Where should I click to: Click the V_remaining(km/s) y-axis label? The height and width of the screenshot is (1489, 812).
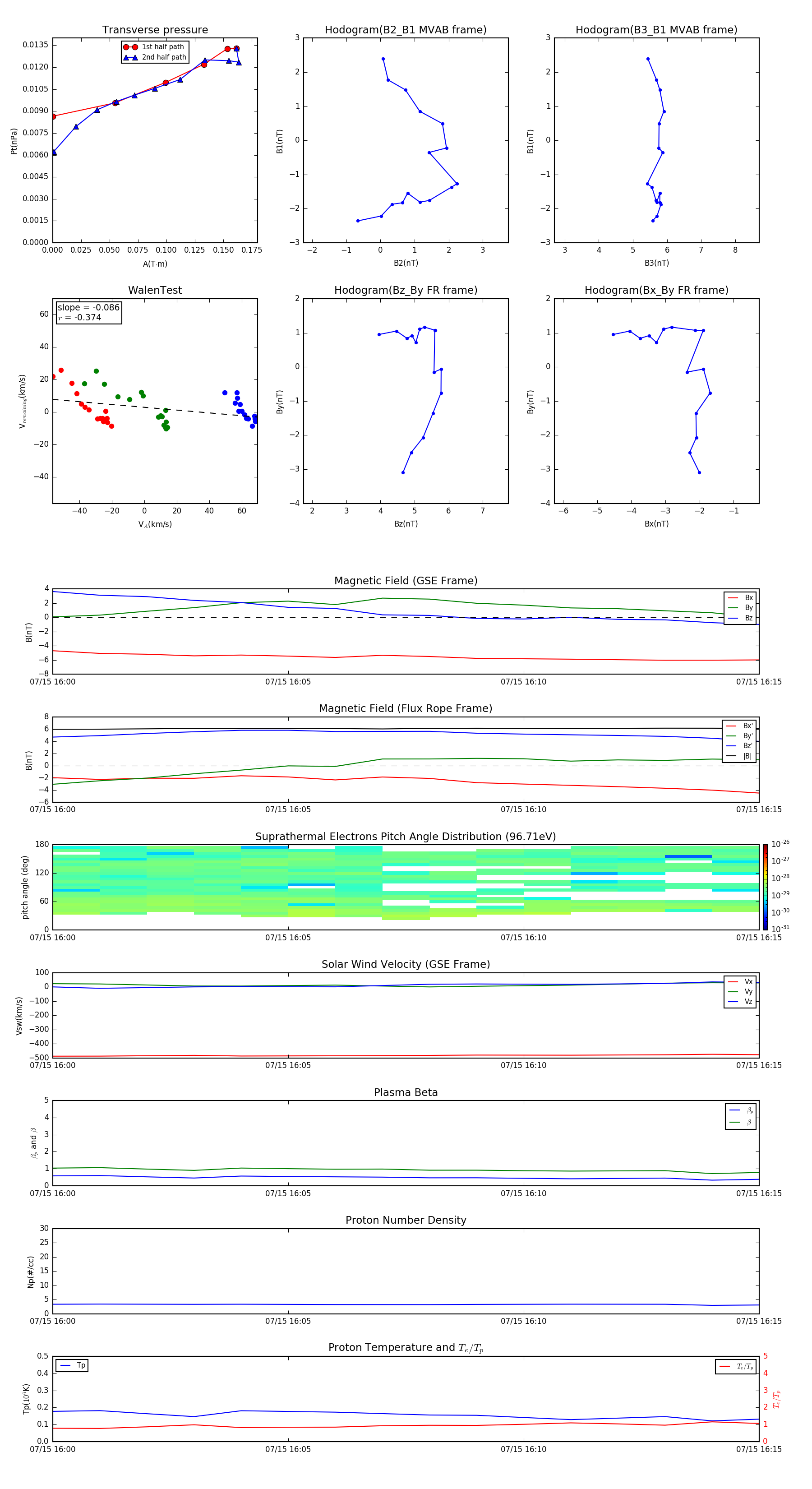22,401
